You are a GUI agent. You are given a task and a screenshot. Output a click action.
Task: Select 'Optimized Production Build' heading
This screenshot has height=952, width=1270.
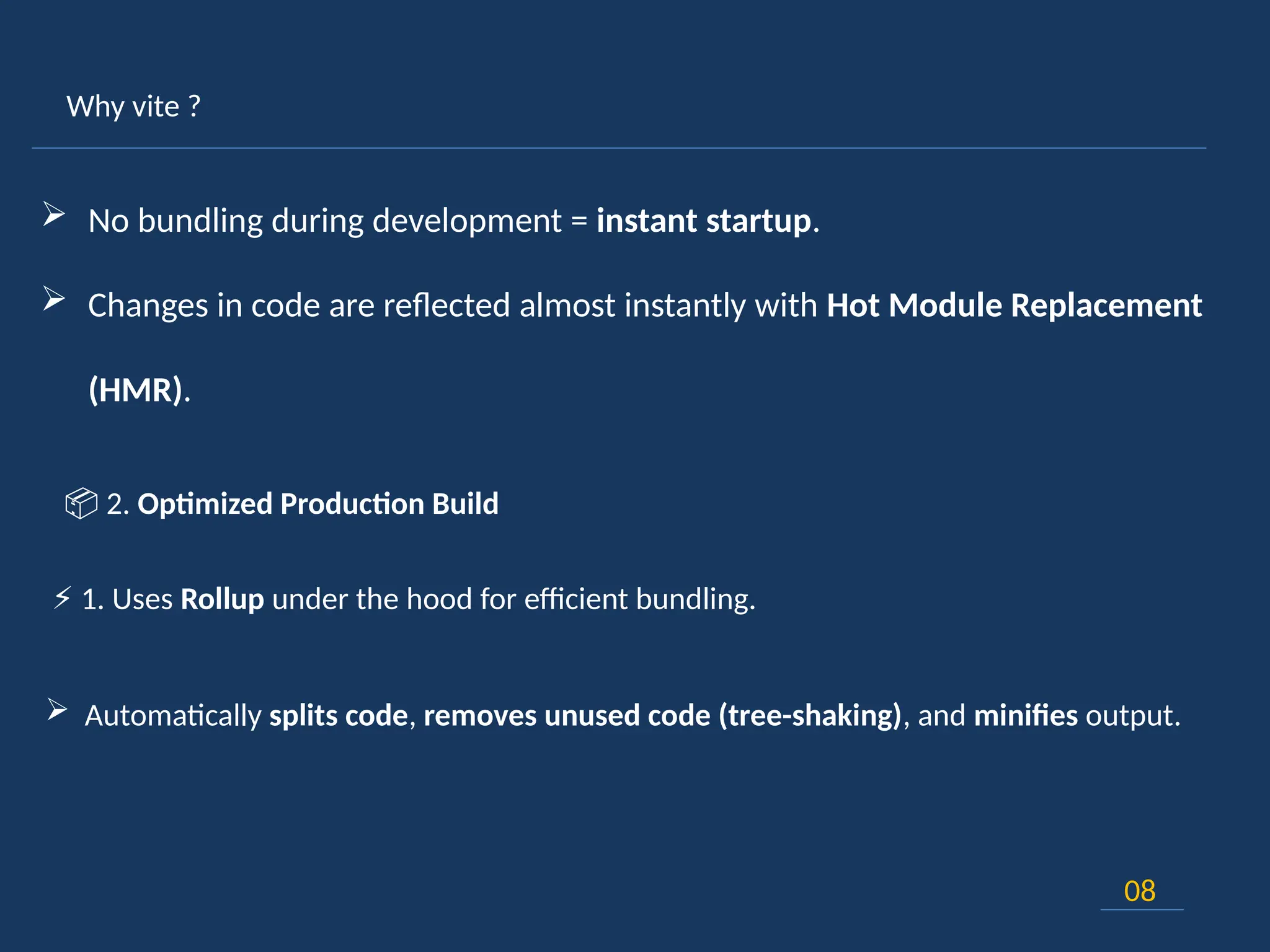[x=317, y=503]
